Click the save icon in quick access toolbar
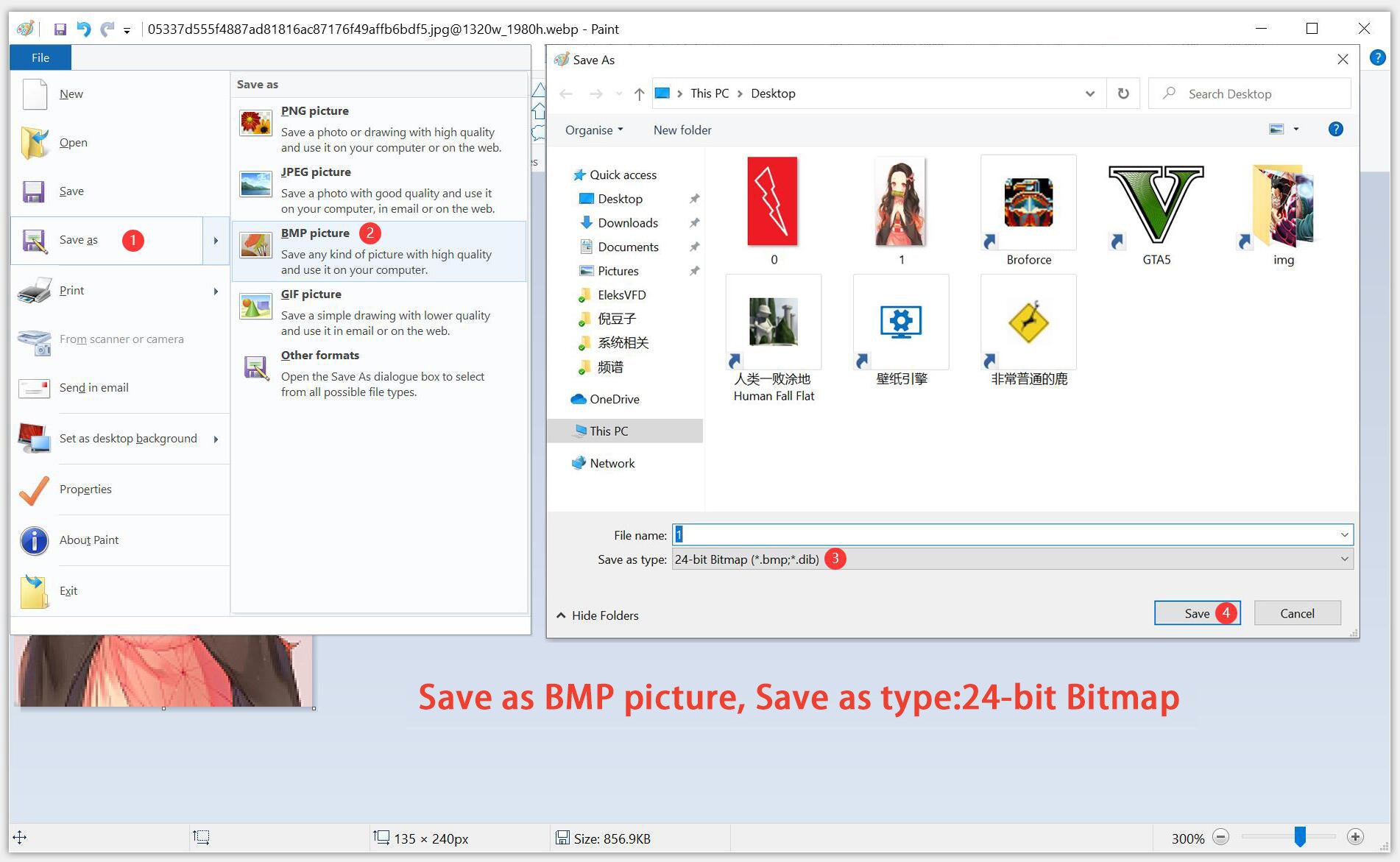This screenshot has width=1400, height=862. point(60,29)
